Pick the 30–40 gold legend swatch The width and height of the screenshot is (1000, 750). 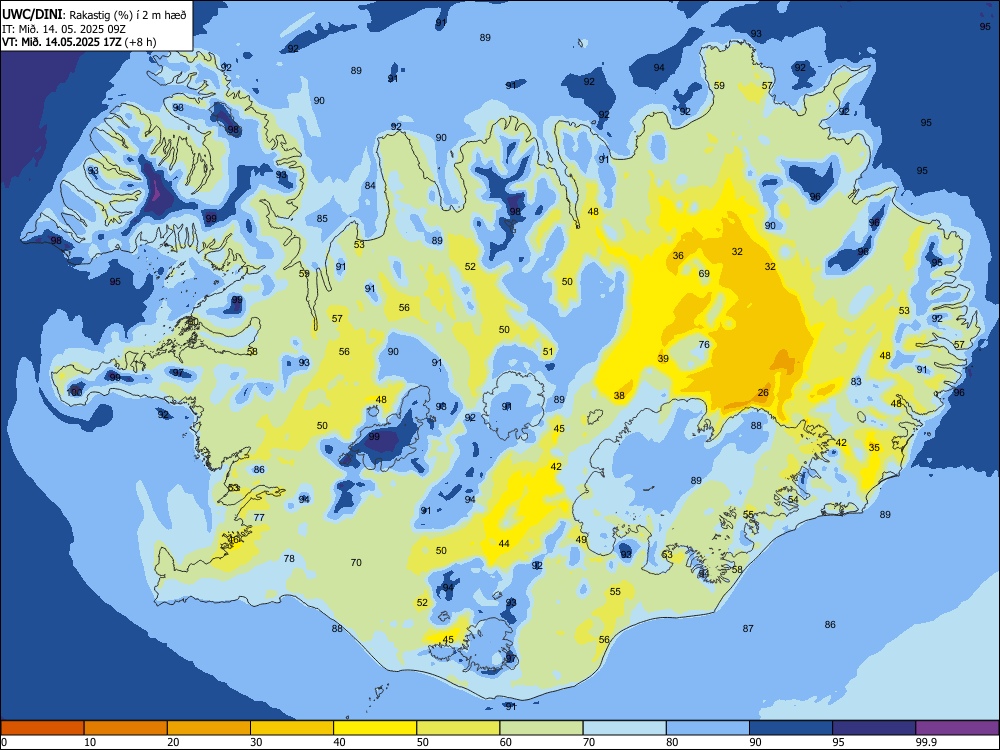[x=292, y=728]
